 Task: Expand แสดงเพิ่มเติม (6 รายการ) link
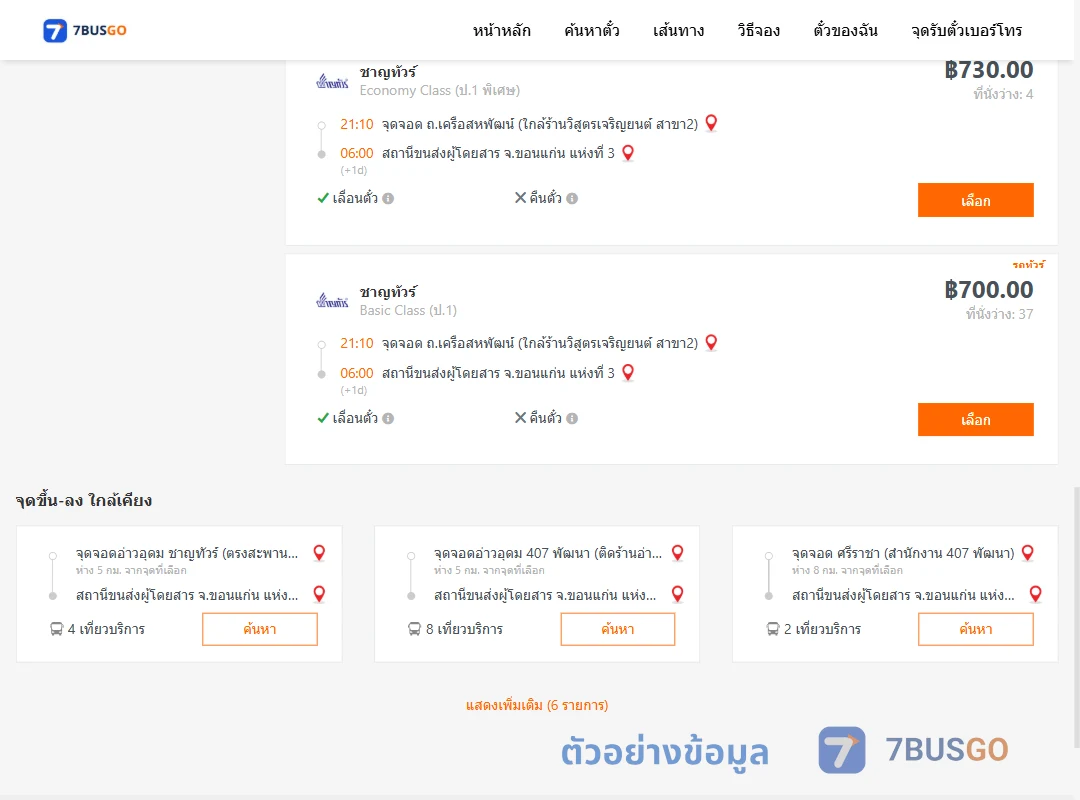537,705
